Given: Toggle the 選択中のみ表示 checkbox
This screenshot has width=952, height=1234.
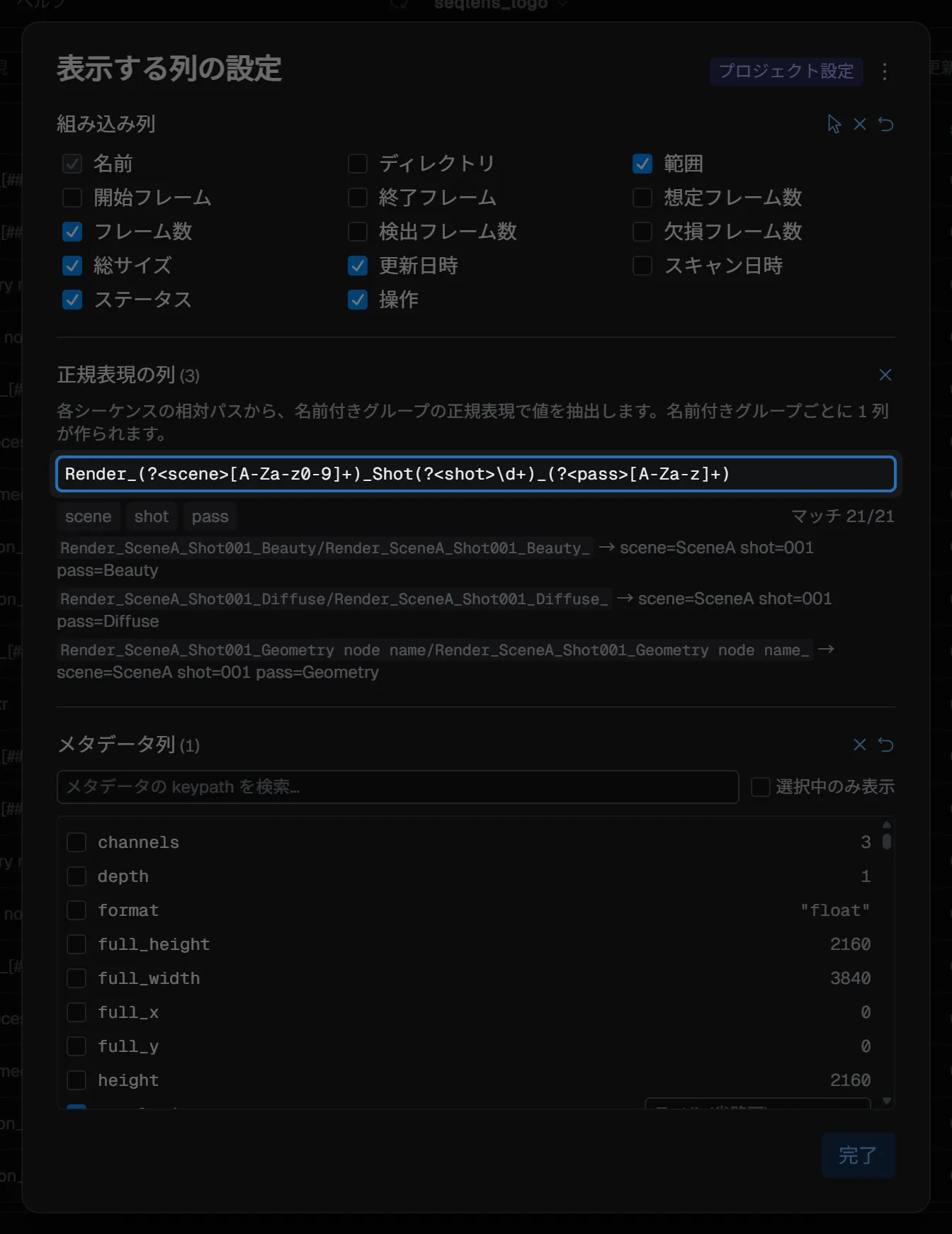Looking at the screenshot, I should [x=761, y=787].
